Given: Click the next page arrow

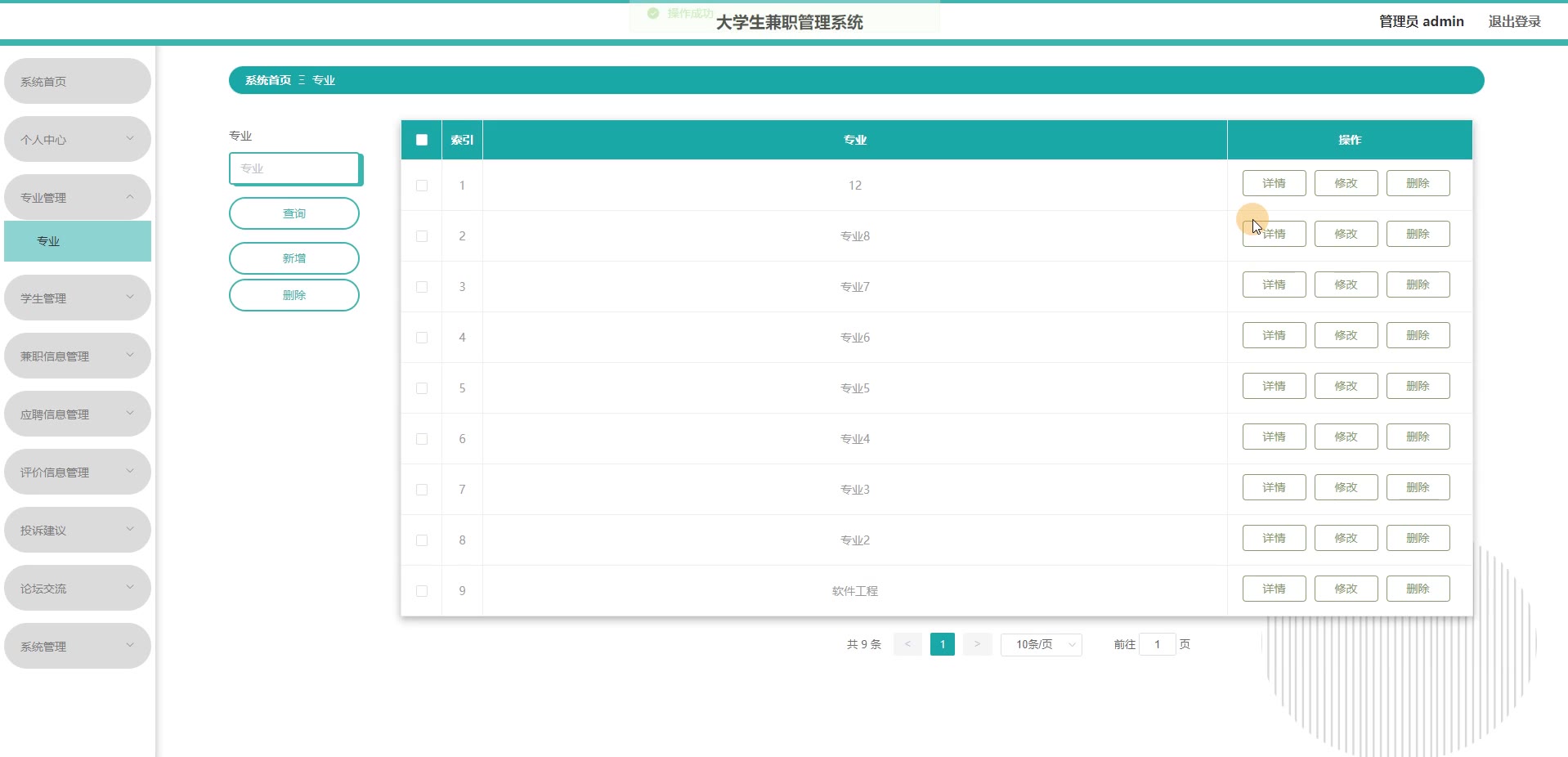Looking at the screenshot, I should coord(977,644).
